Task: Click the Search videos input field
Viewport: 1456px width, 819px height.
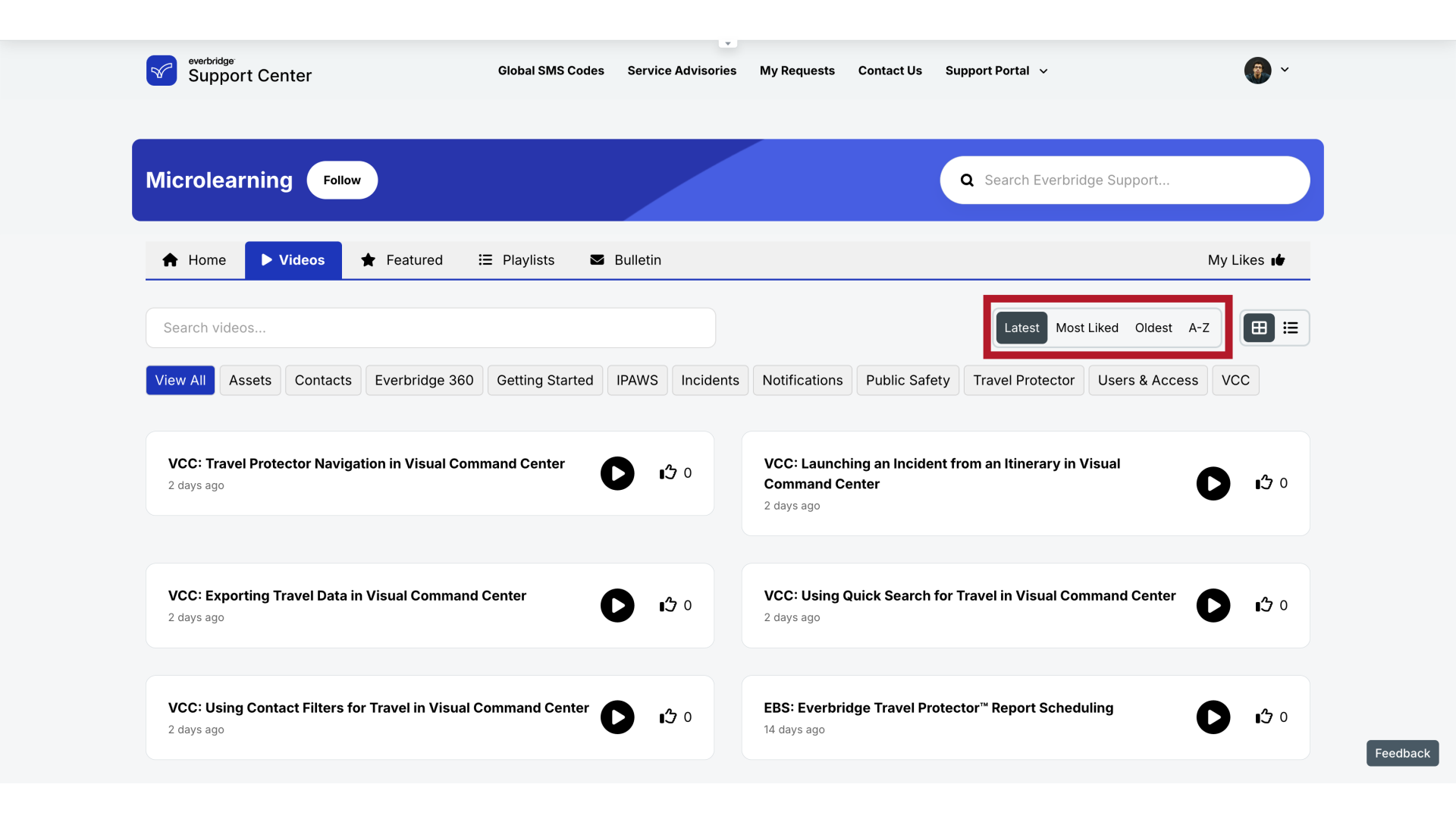Action: point(430,327)
